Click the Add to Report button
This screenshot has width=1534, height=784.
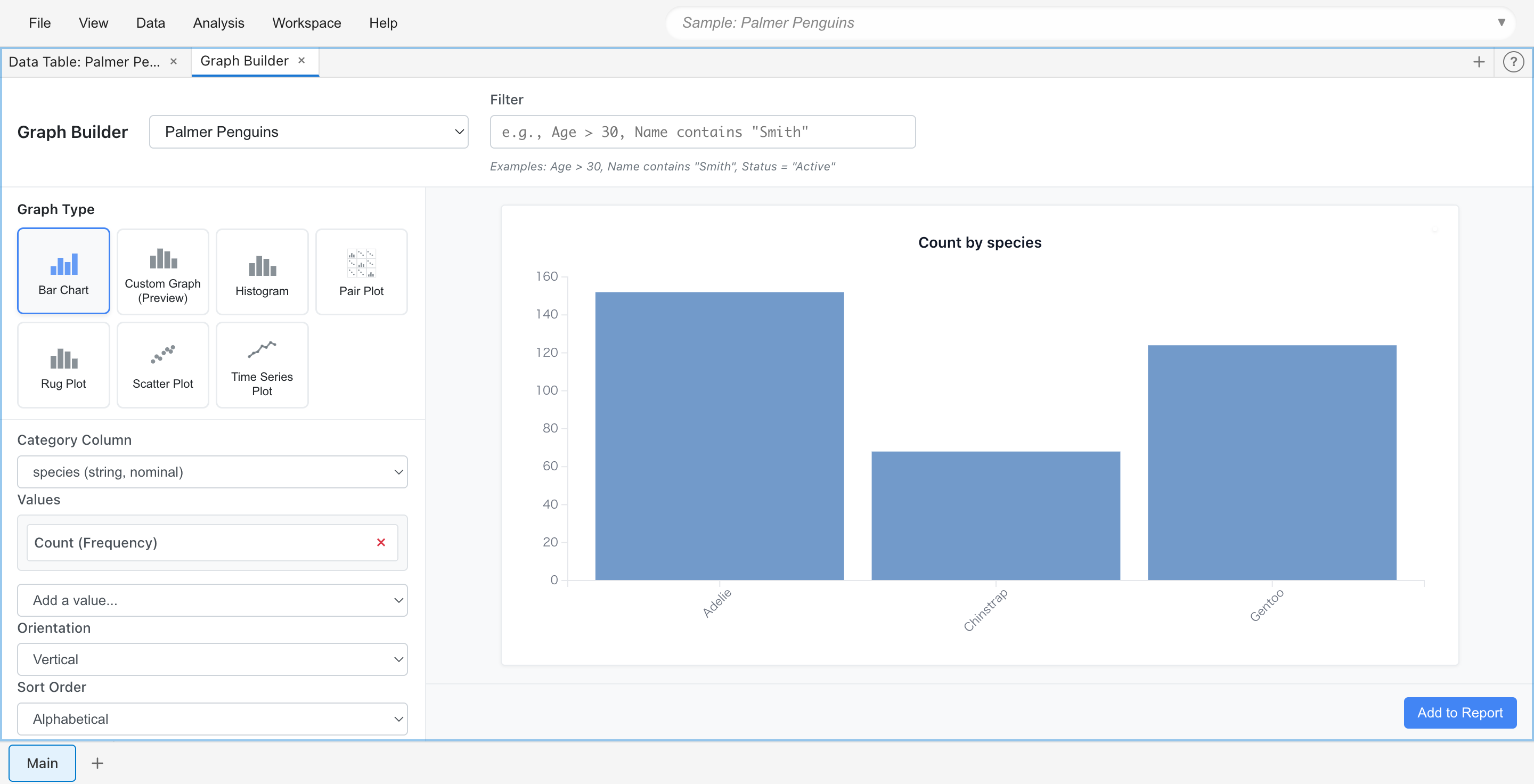pos(1459,713)
